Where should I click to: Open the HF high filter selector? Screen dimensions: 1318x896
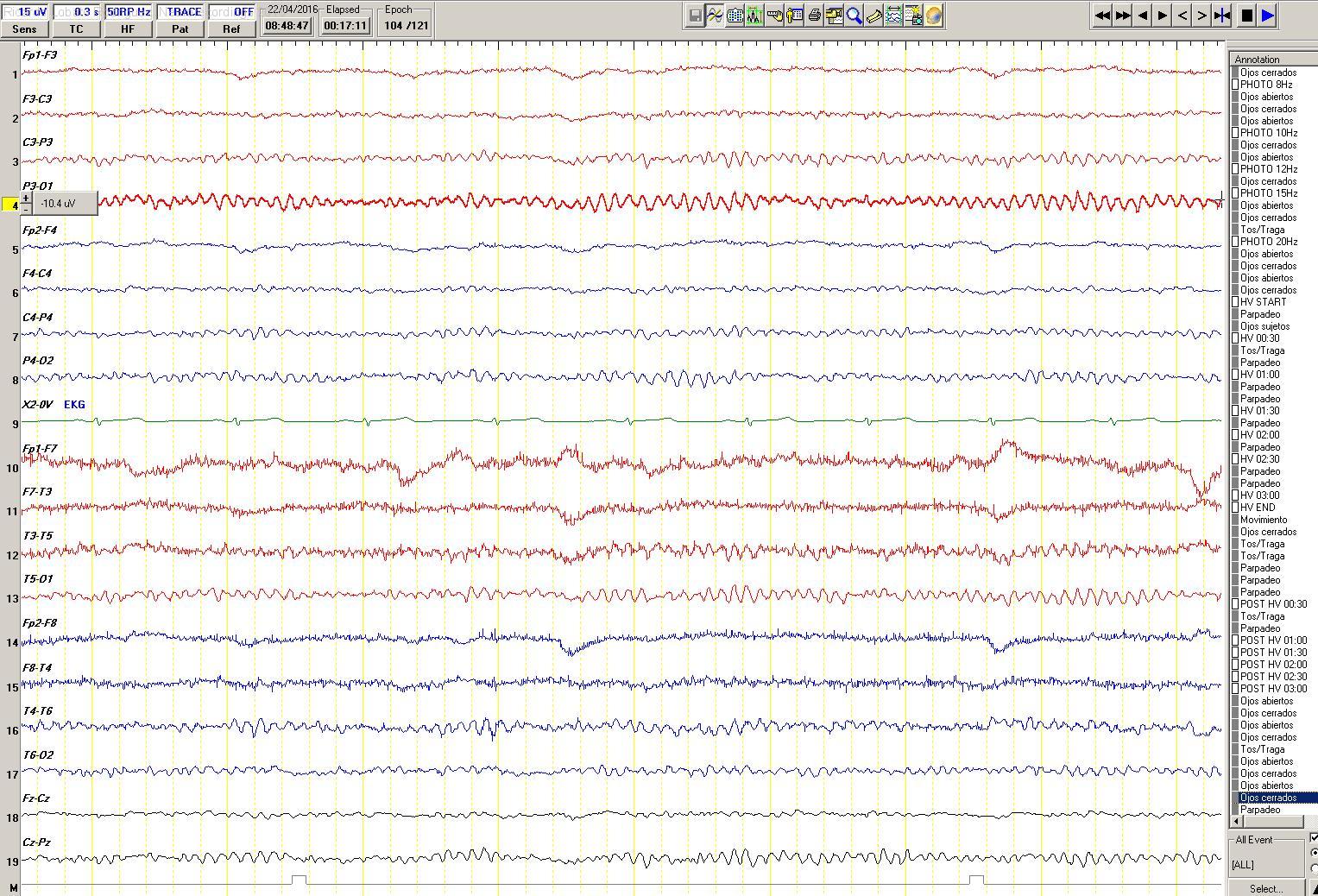tap(128, 28)
